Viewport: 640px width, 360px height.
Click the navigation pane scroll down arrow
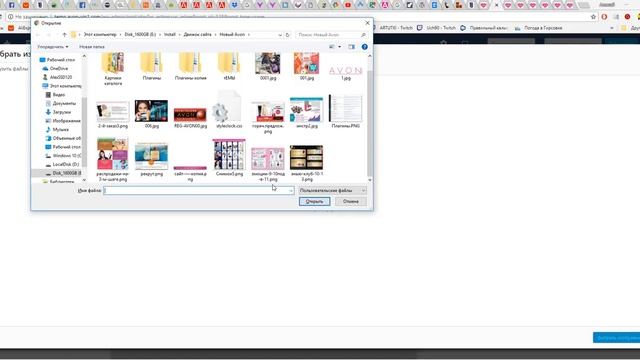point(84,180)
